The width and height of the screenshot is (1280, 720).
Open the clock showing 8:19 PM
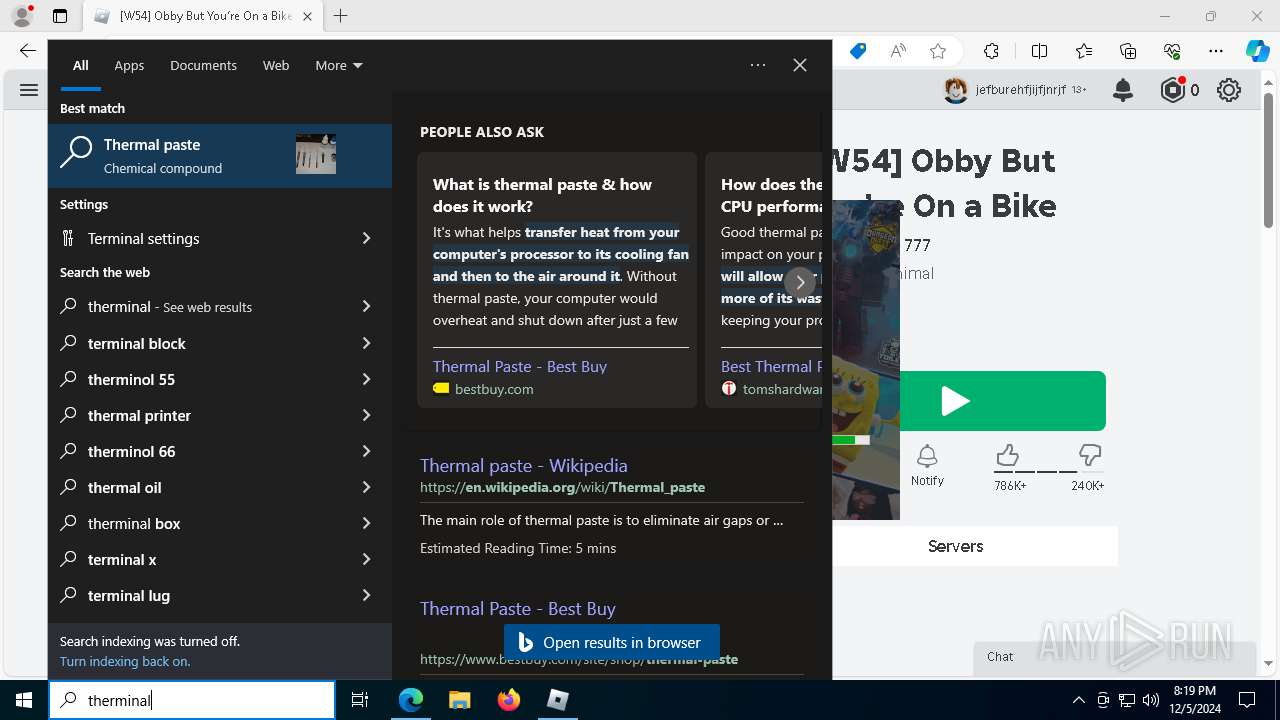(1194, 700)
